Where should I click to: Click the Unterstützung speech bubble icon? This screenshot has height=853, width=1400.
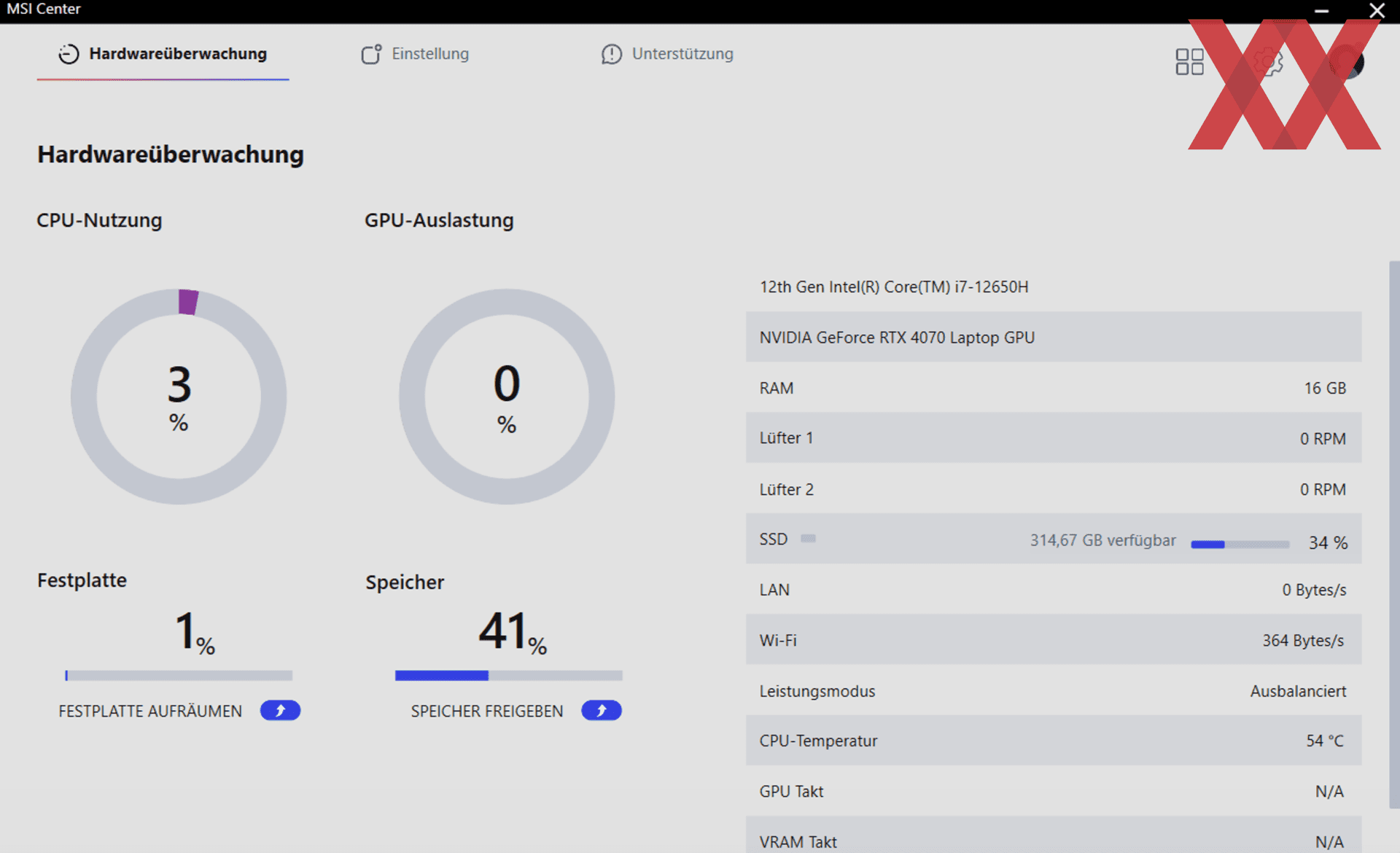[611, 54]
